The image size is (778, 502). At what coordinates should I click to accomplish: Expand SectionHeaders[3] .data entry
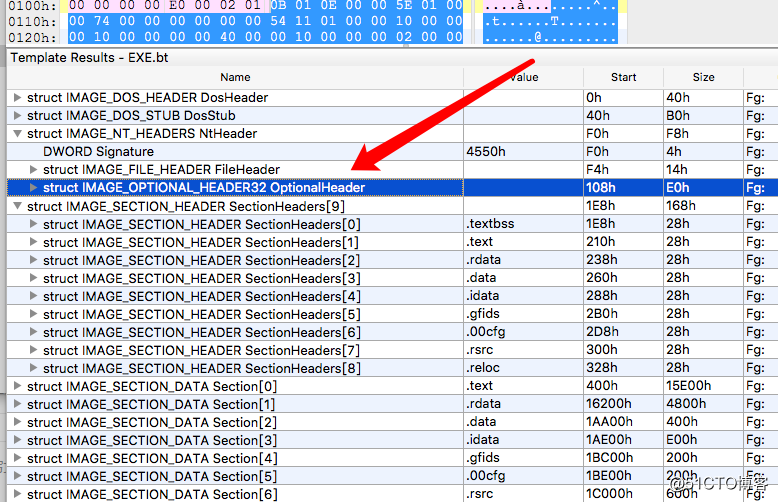[33, 278]
